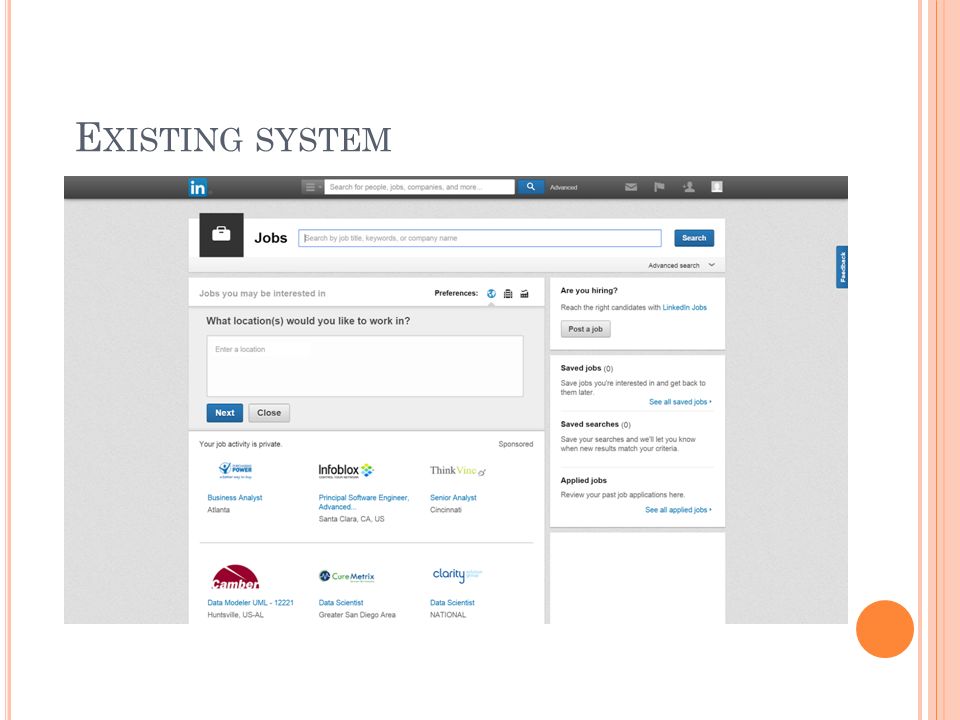Viewport: 960px width, 720px height.
Task: Click the Infoblox company logo
Action: [346, 471]
